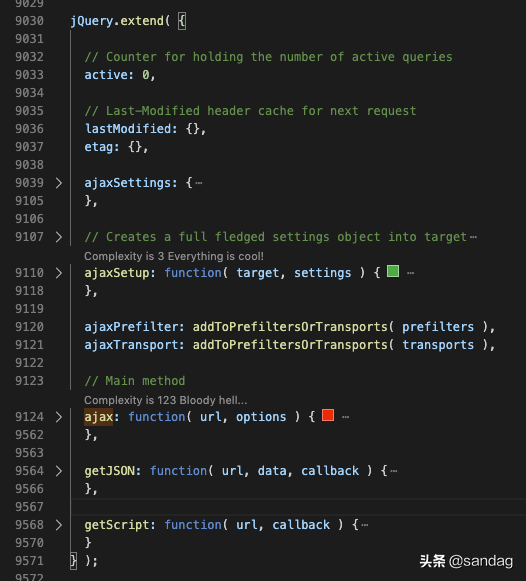This screenshot has width=526, height=581.
Task: Click the fold ellipsis on the ajax function line
Action: tap(346, 417)
